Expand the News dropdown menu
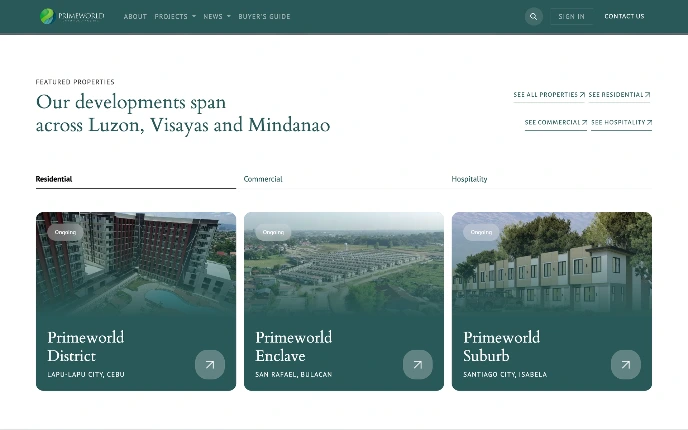 tap(216, 17)
